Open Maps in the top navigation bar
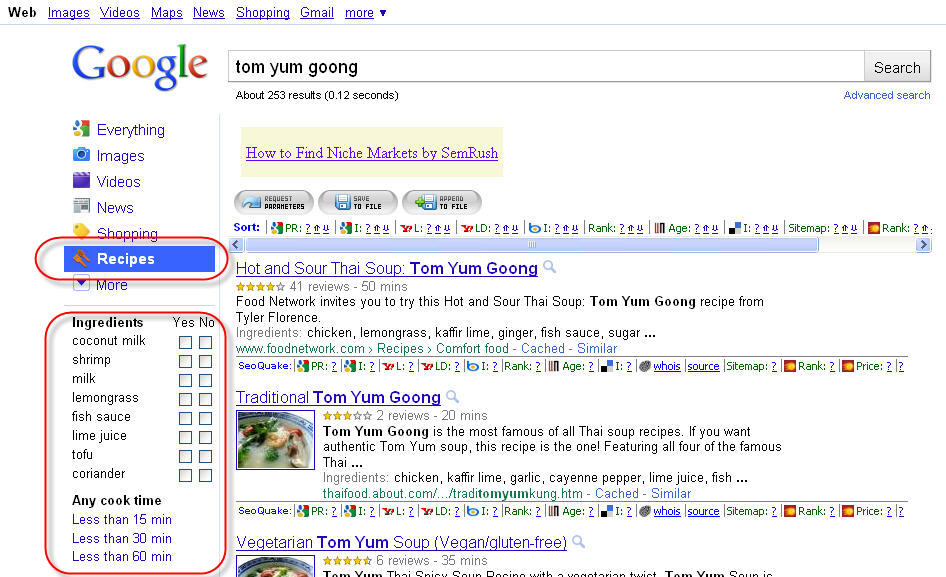 167,12
